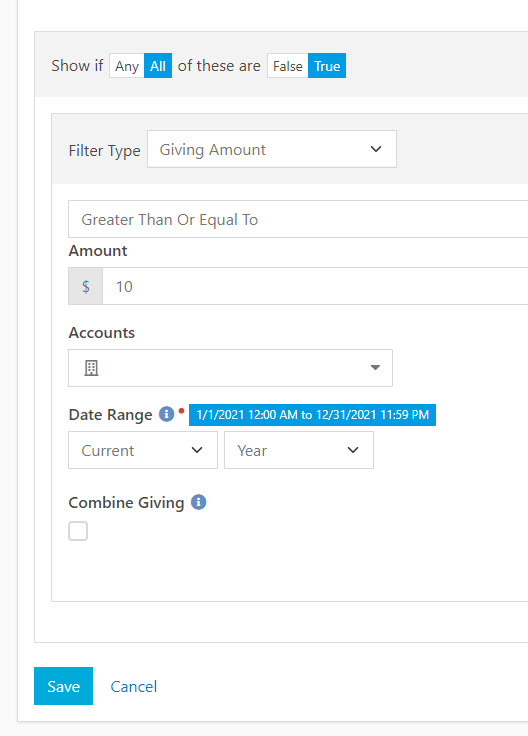Click the Date Range info icon
Screen dimensions: 528x736
[x=166, y=414]
